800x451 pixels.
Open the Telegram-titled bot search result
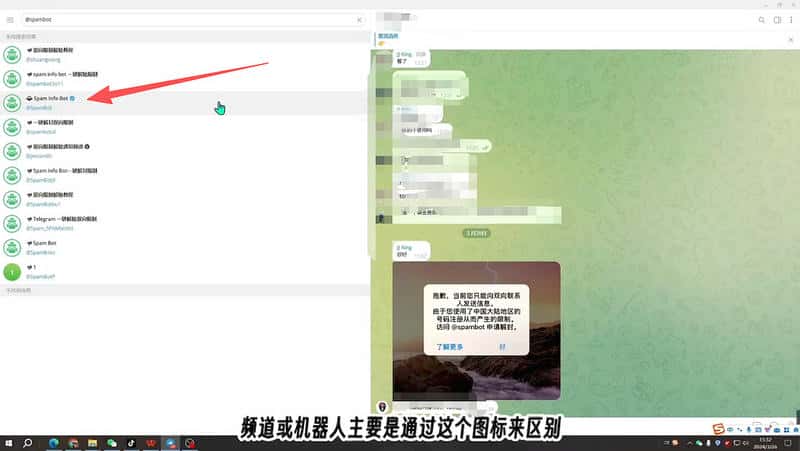185,223
